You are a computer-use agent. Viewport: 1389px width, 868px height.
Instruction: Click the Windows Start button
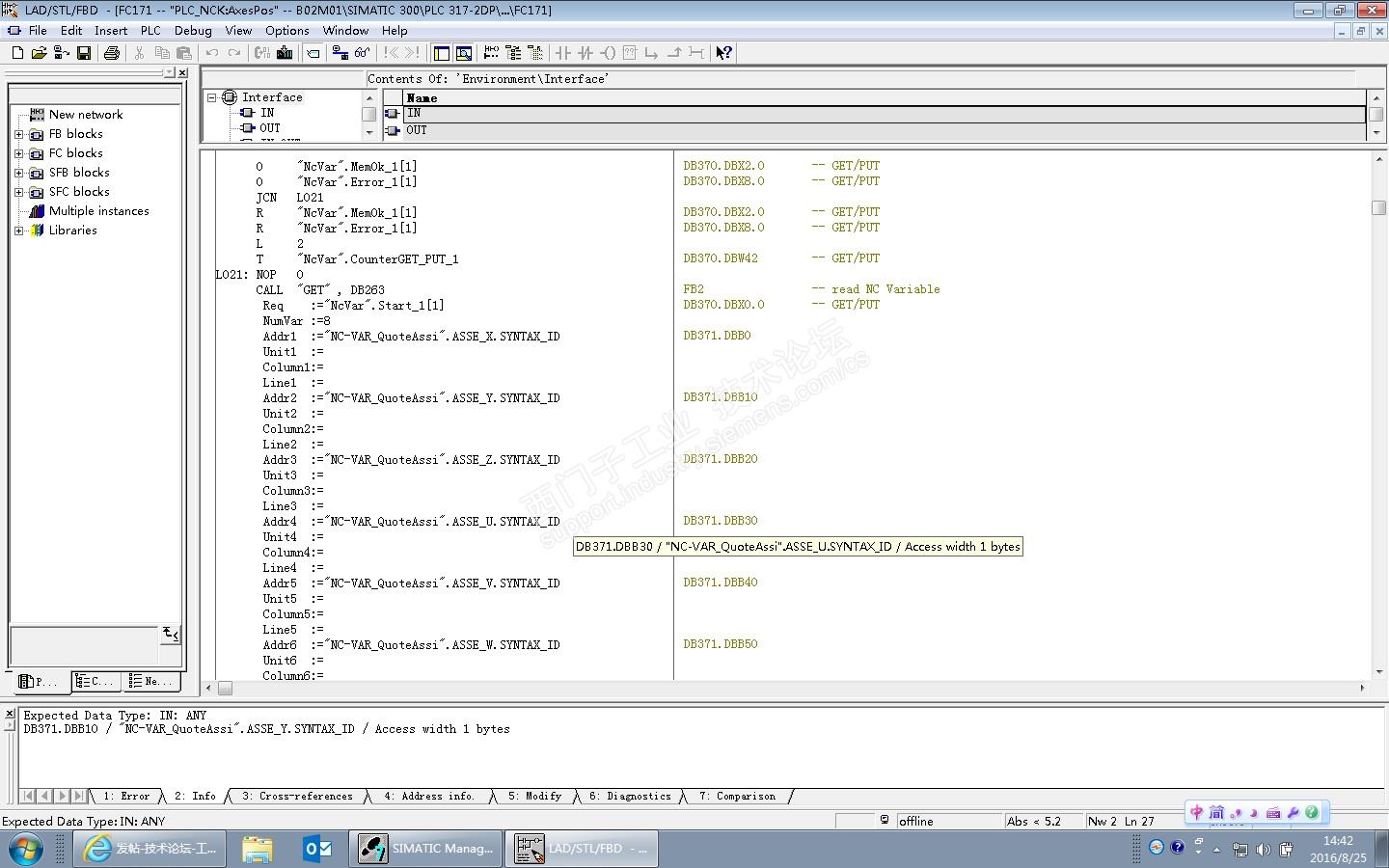click(25, 849)
